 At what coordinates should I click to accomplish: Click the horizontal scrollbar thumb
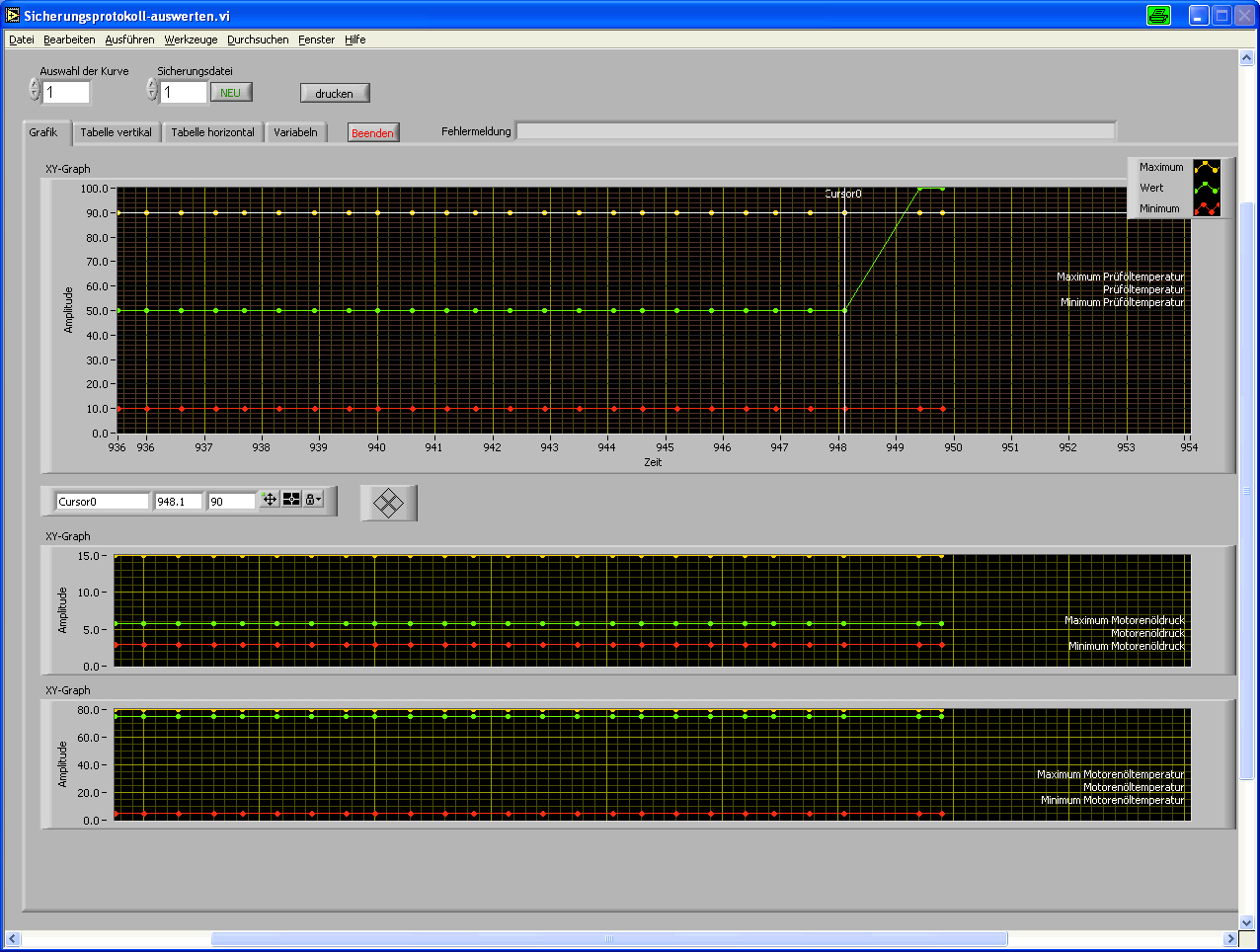pos(609,938)
